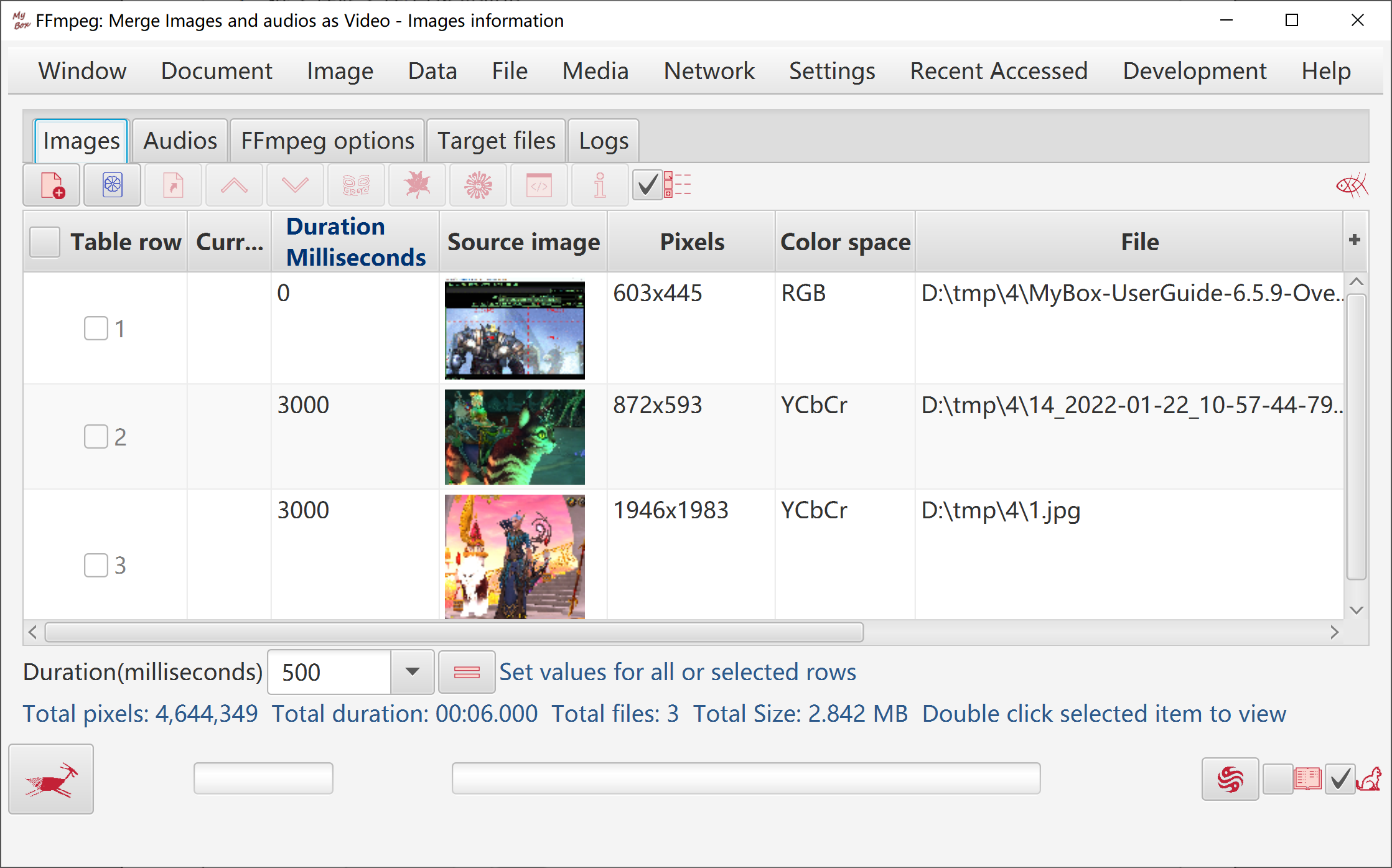The width and height of the screenshot is (1392, 868).
Task: Click the short progress bar at bottom
Action: [x=263, y=778]
